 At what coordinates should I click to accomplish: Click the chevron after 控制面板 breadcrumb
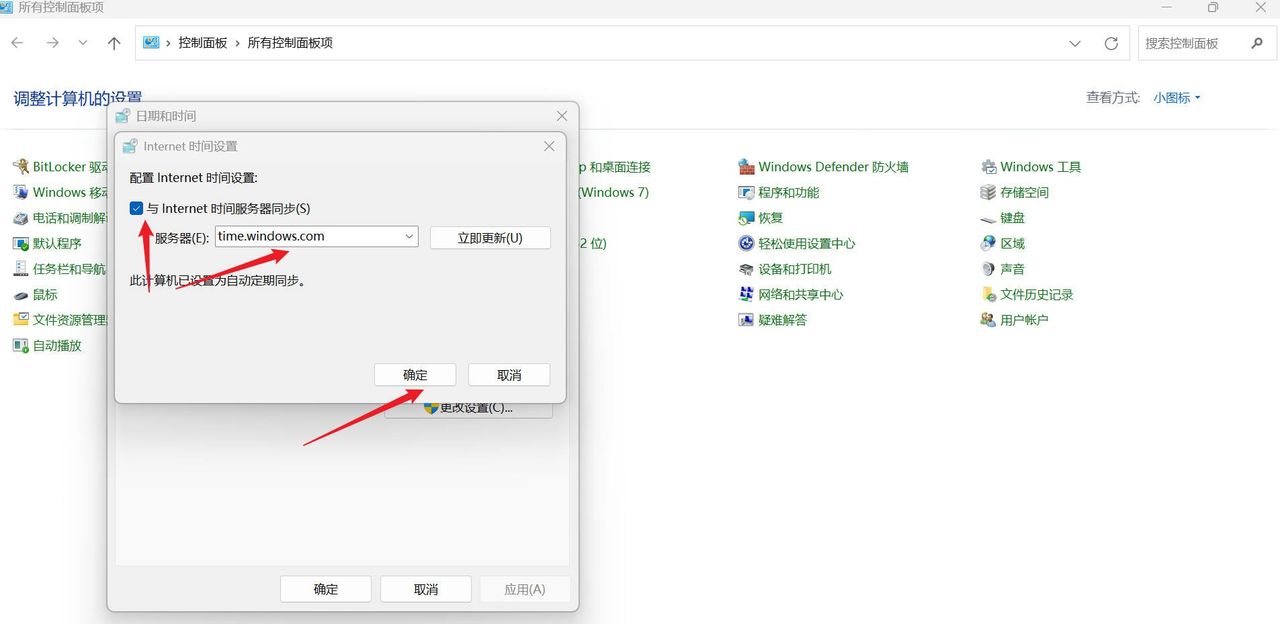click(x=238, y=43)
